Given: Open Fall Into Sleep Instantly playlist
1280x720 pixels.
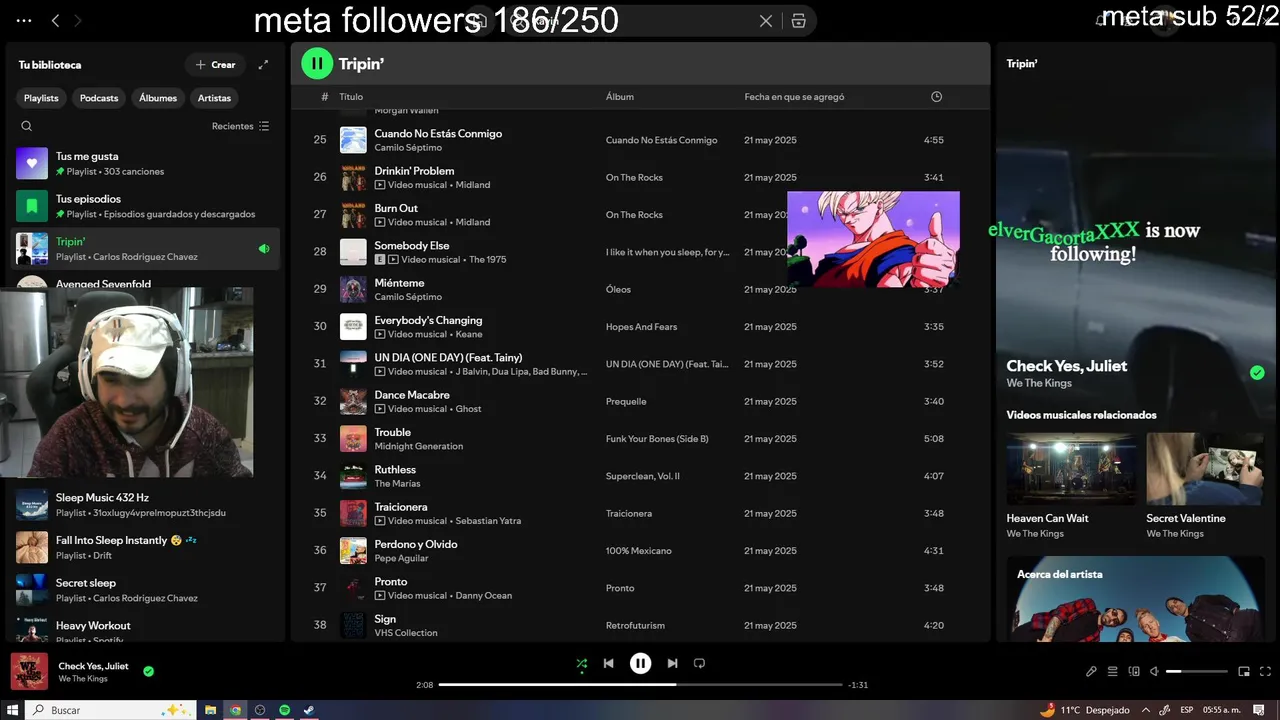Looking at the screenshot, I should pos(145,547).
